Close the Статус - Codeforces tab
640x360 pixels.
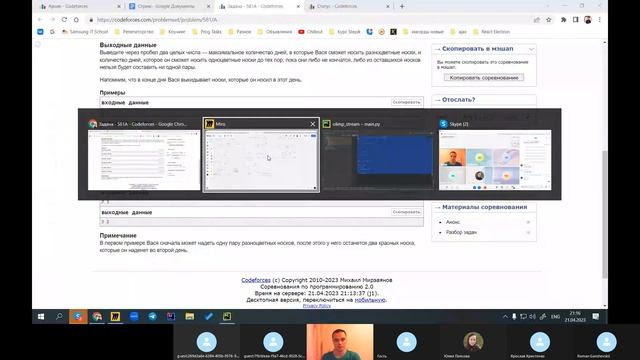(x=388, y=7)
